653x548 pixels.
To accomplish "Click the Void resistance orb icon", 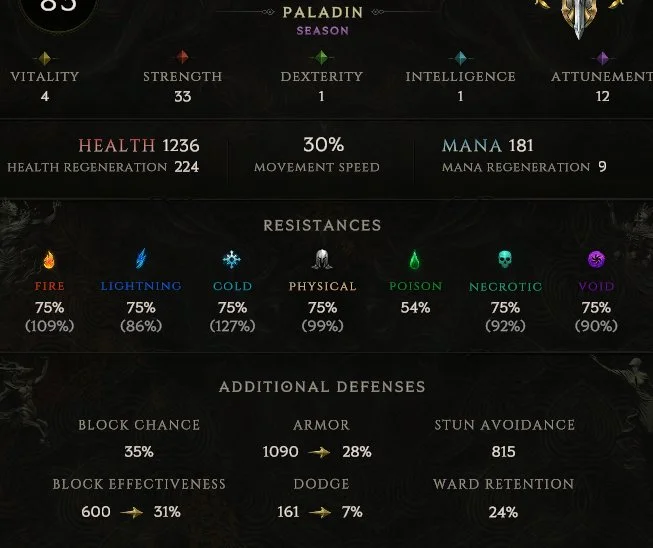I will (596, 261).
